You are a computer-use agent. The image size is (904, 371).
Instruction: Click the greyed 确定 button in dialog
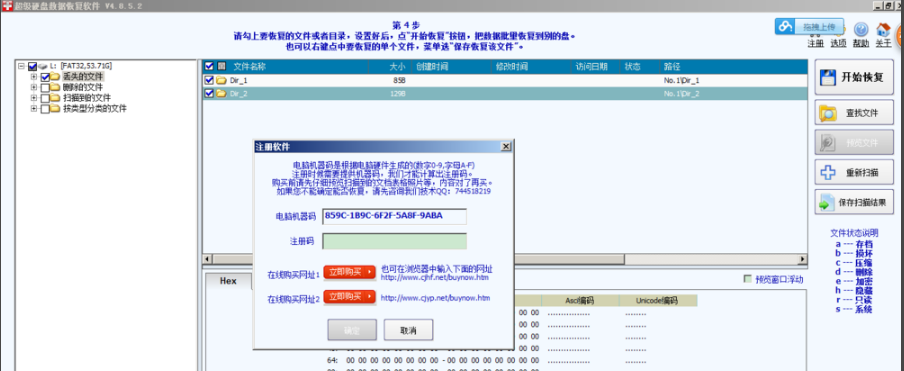(x=352, y=330)
